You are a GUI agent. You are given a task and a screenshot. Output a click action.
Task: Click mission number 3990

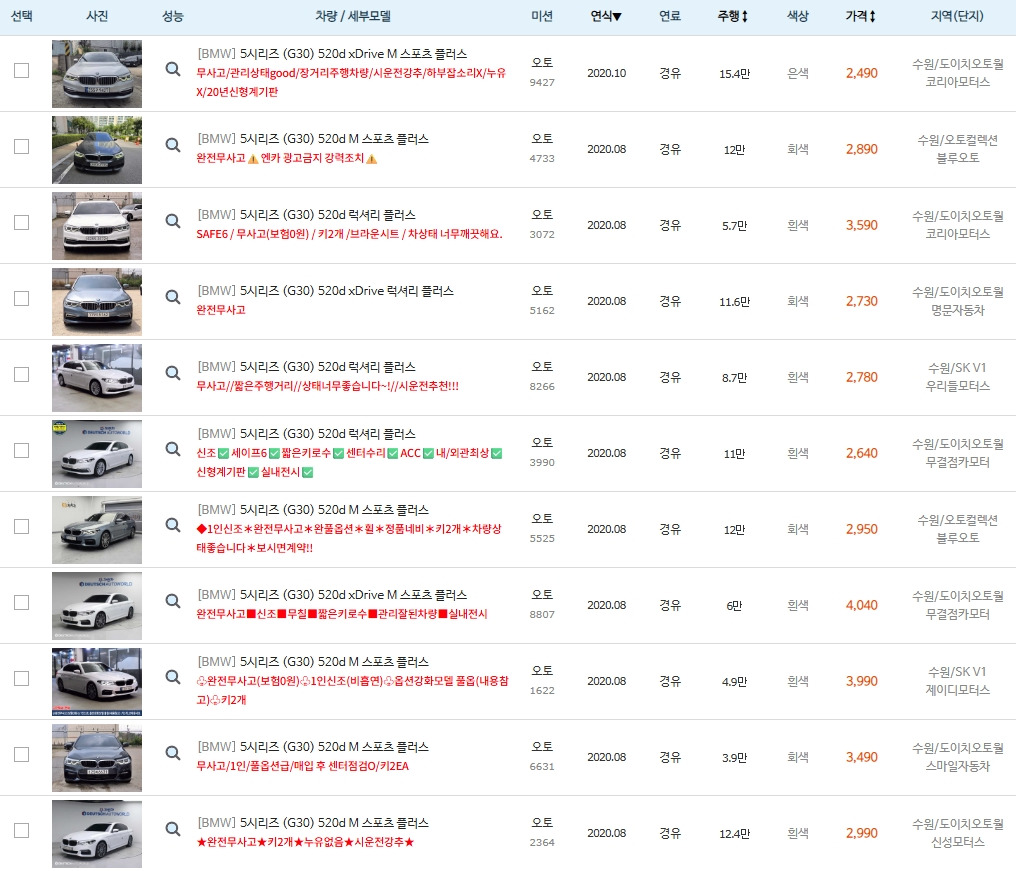coord(542,463)
